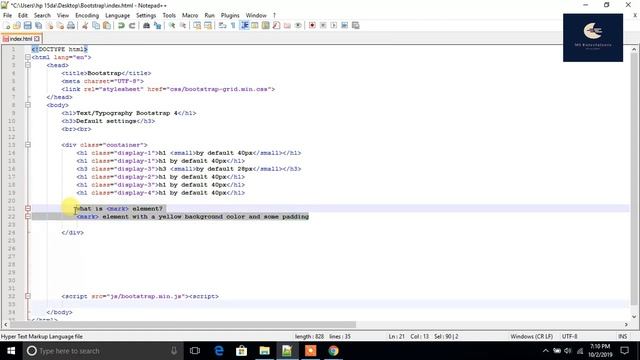The height and width of the screenshot is (360, 640).
Task: Open the Encoding menu
Action: [x=87, y=15]
